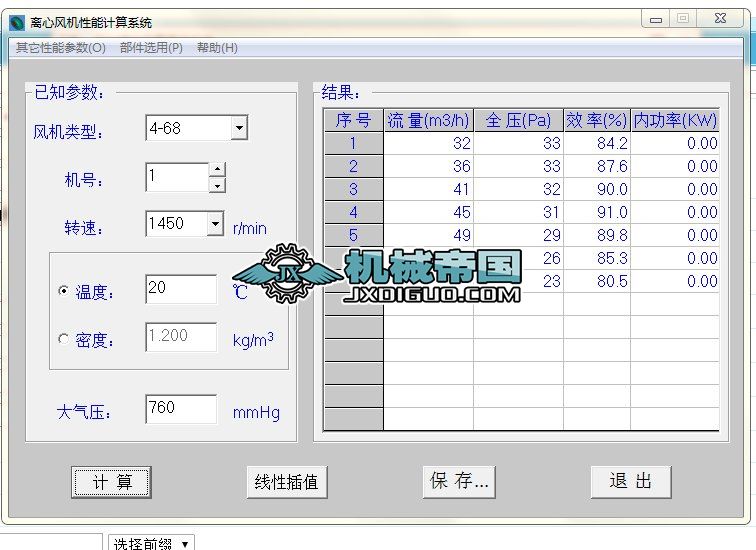Select row header 1 in results table
The width and height of the screenshot is (756, 550).
tap(353, 143)
